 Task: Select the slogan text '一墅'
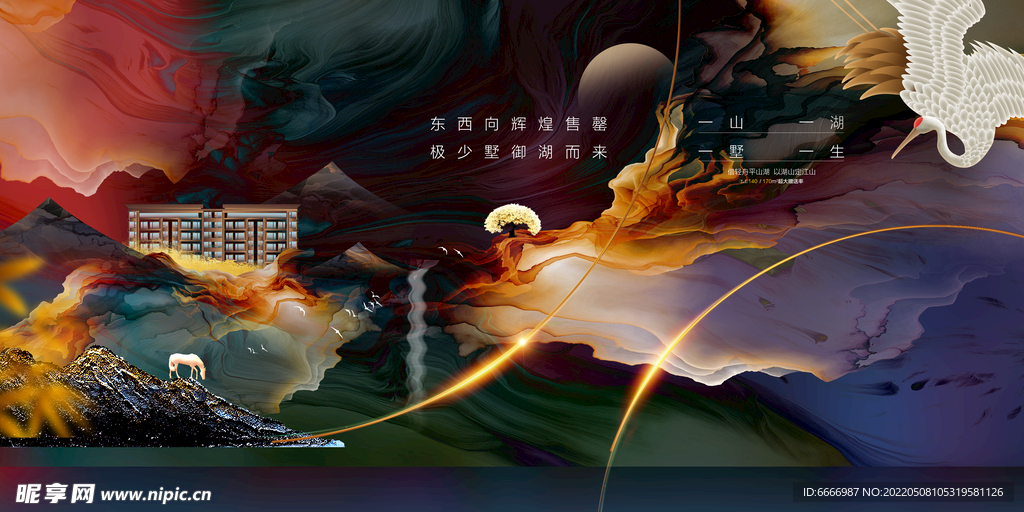(721, 152)
